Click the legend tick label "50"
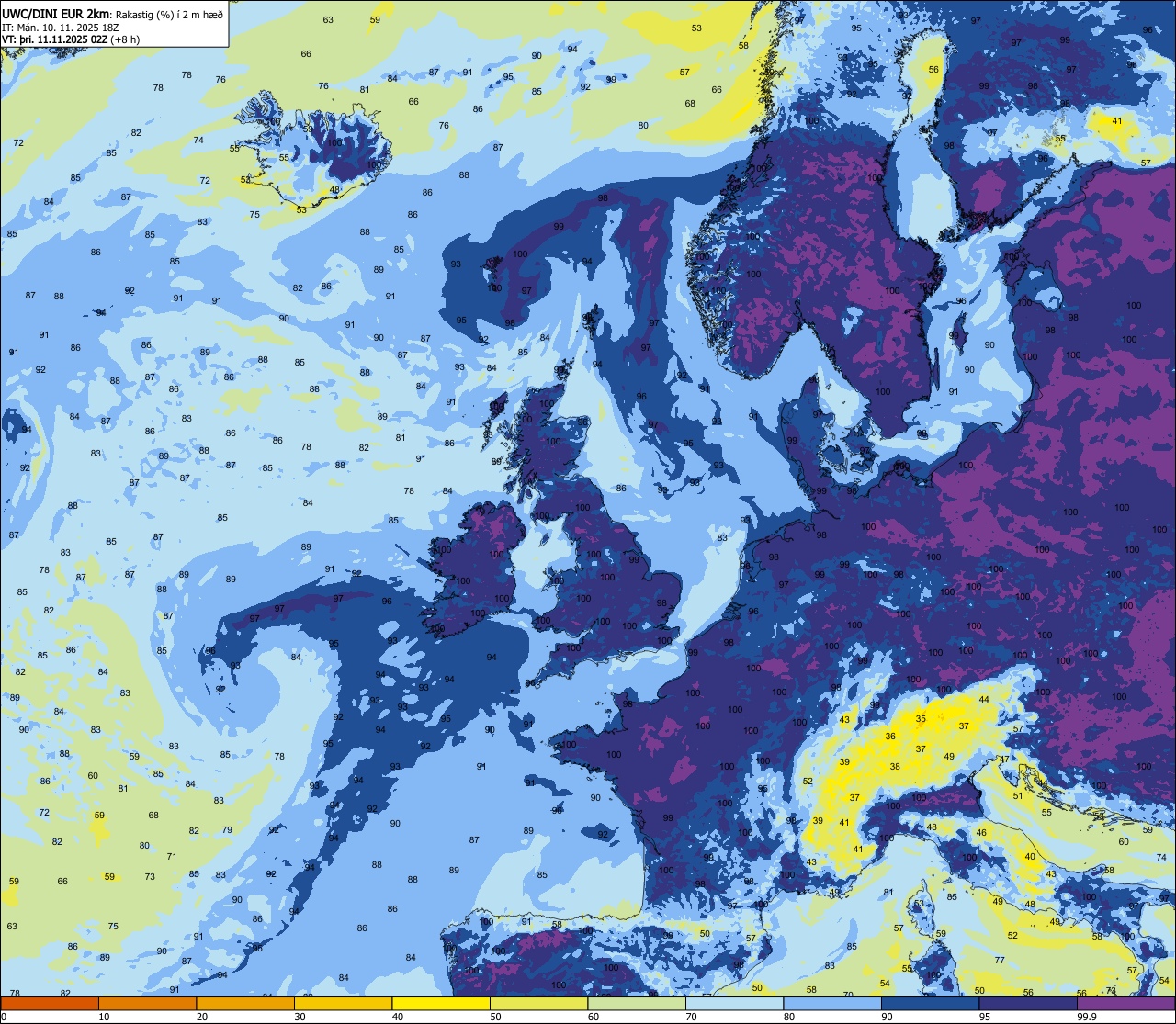1176x1024 pixels. [x=495, y=1017]
